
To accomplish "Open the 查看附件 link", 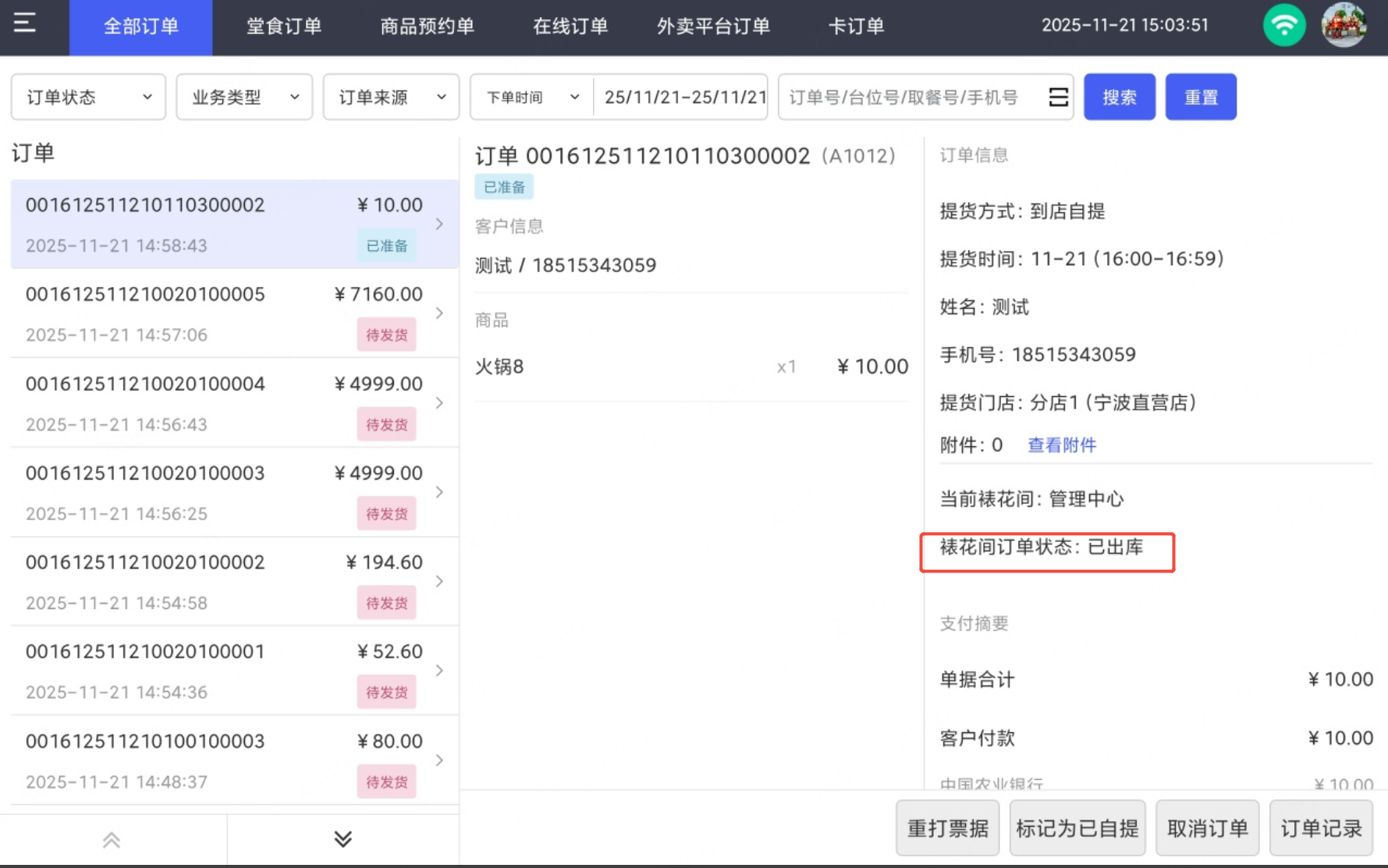I will point(1062,445).
